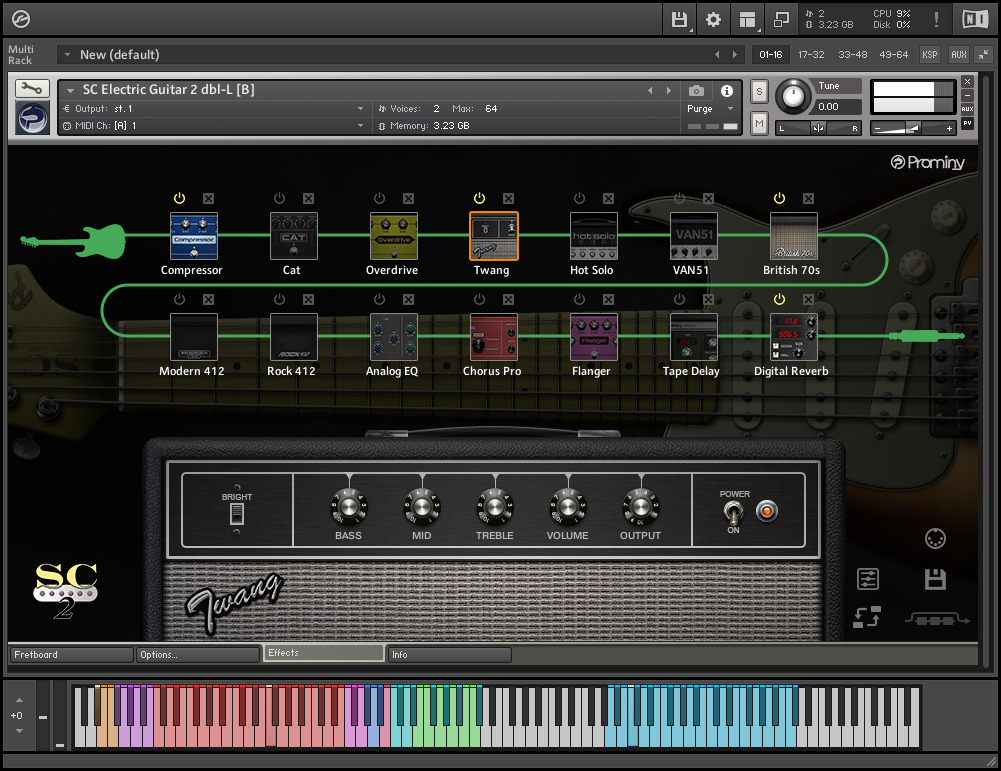
Task: Mute the instrument with M button
Action: (x=759, y=123)
